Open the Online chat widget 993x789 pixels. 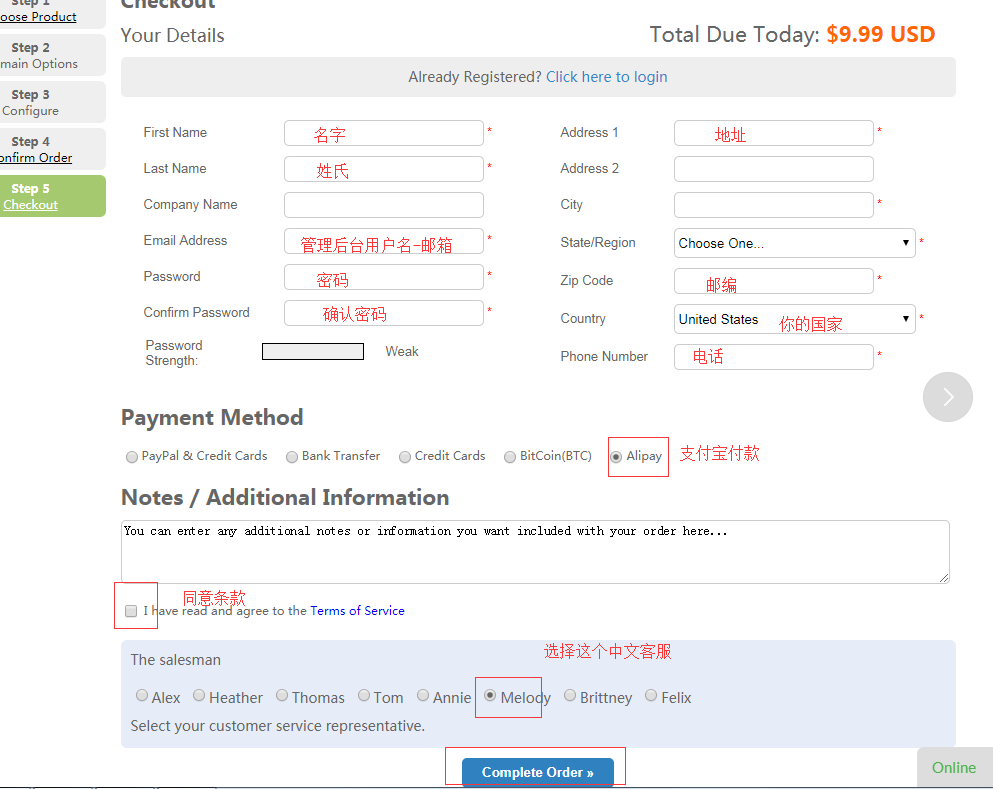click(953, 768)
